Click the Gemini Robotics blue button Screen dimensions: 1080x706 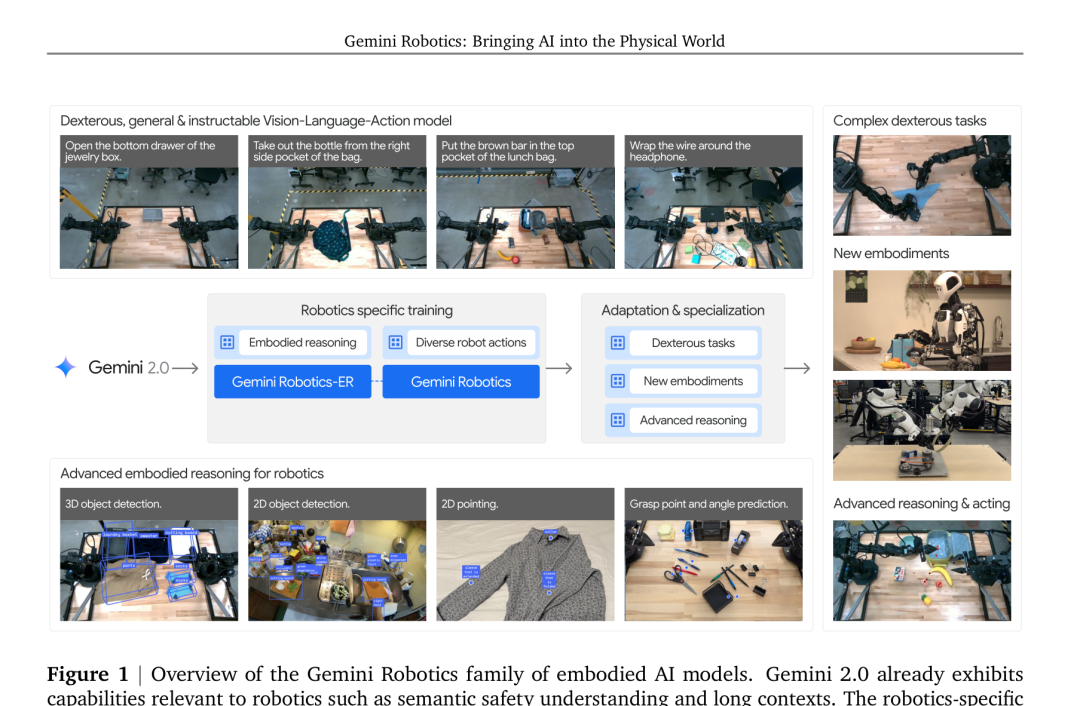pyautogui.click(x=461, y=381)
